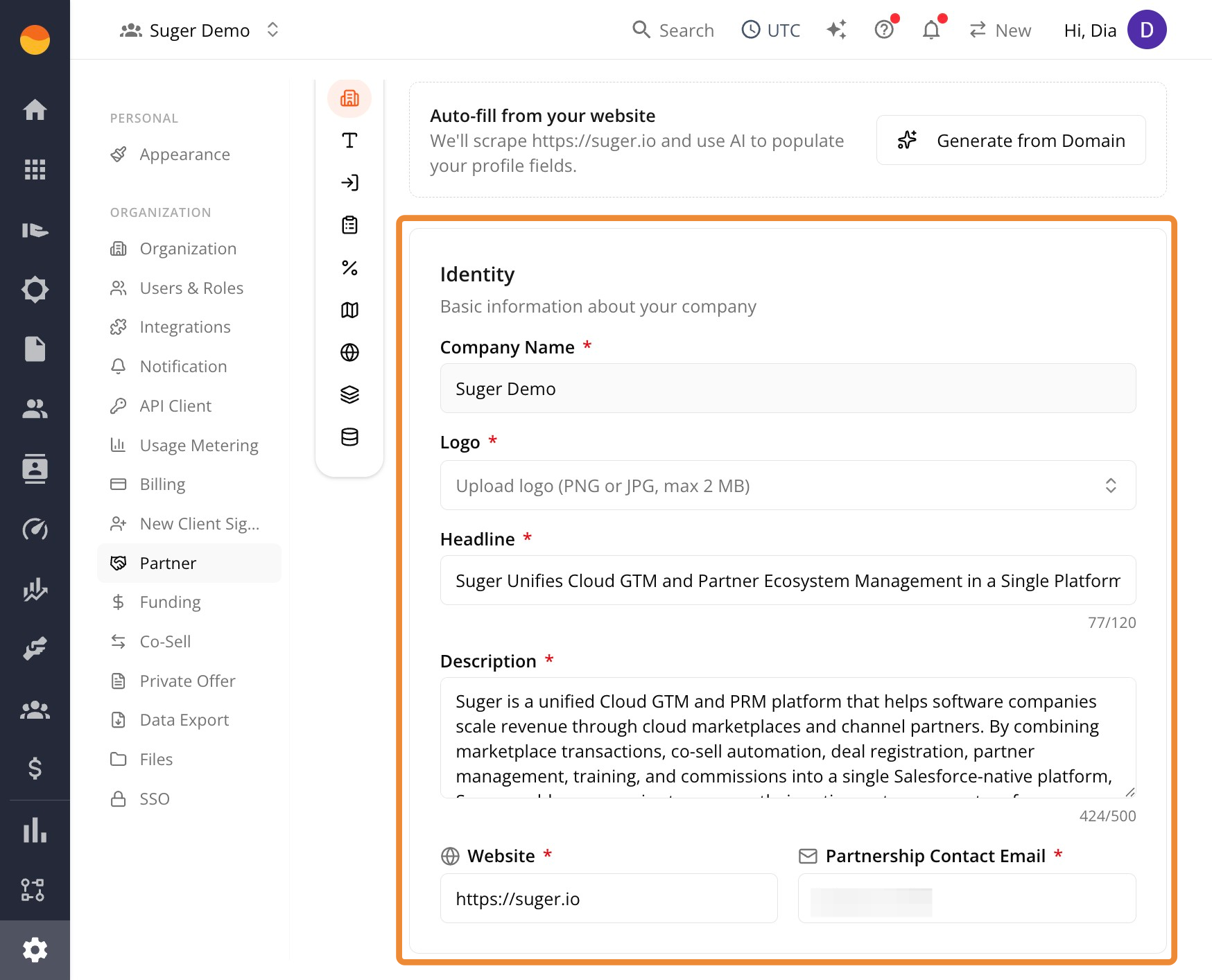Select the building Identity section icon
Screen dimensions: 1212x980
click(349, 98)
